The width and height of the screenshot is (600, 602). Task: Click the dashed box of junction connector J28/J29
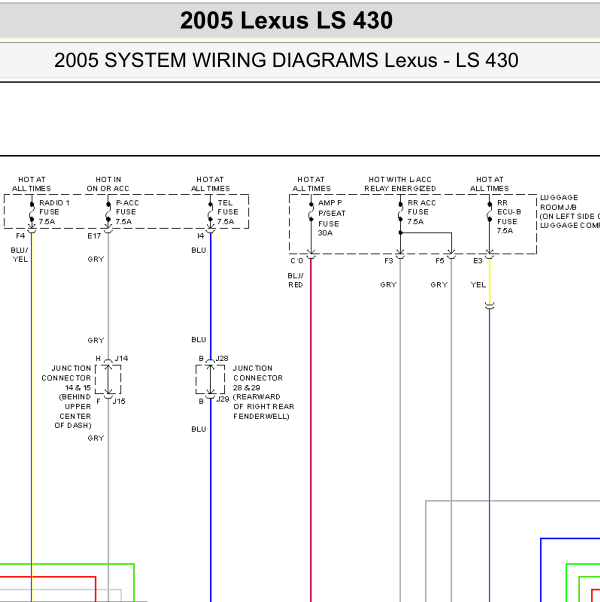(210, 379)
